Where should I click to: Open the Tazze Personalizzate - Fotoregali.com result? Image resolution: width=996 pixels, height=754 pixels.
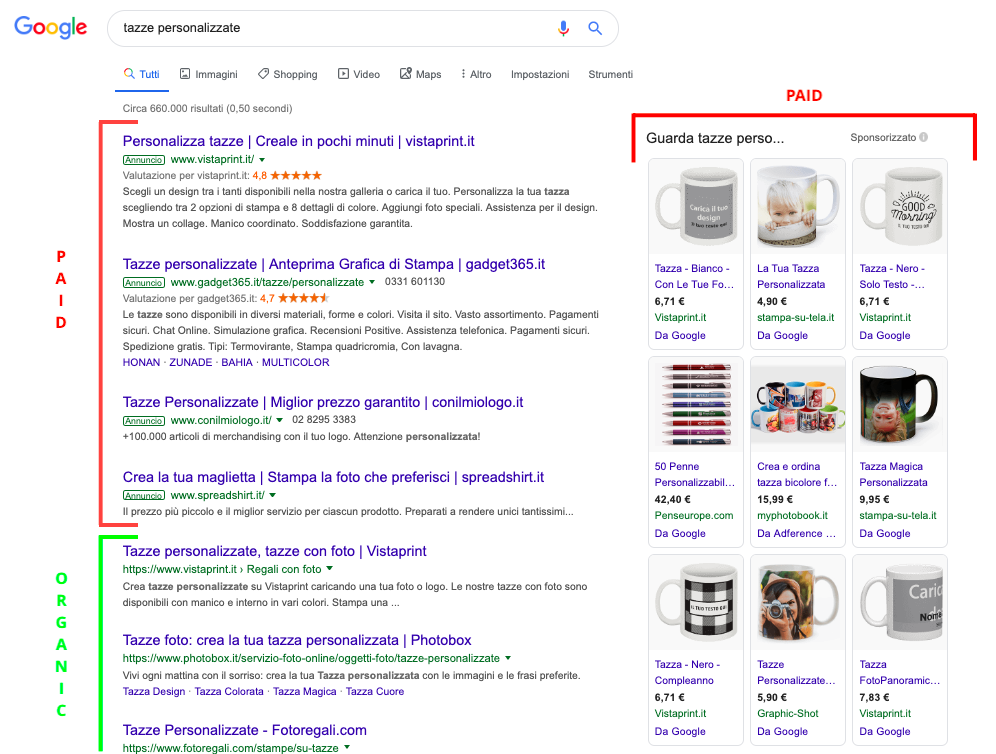click(245, 730)
